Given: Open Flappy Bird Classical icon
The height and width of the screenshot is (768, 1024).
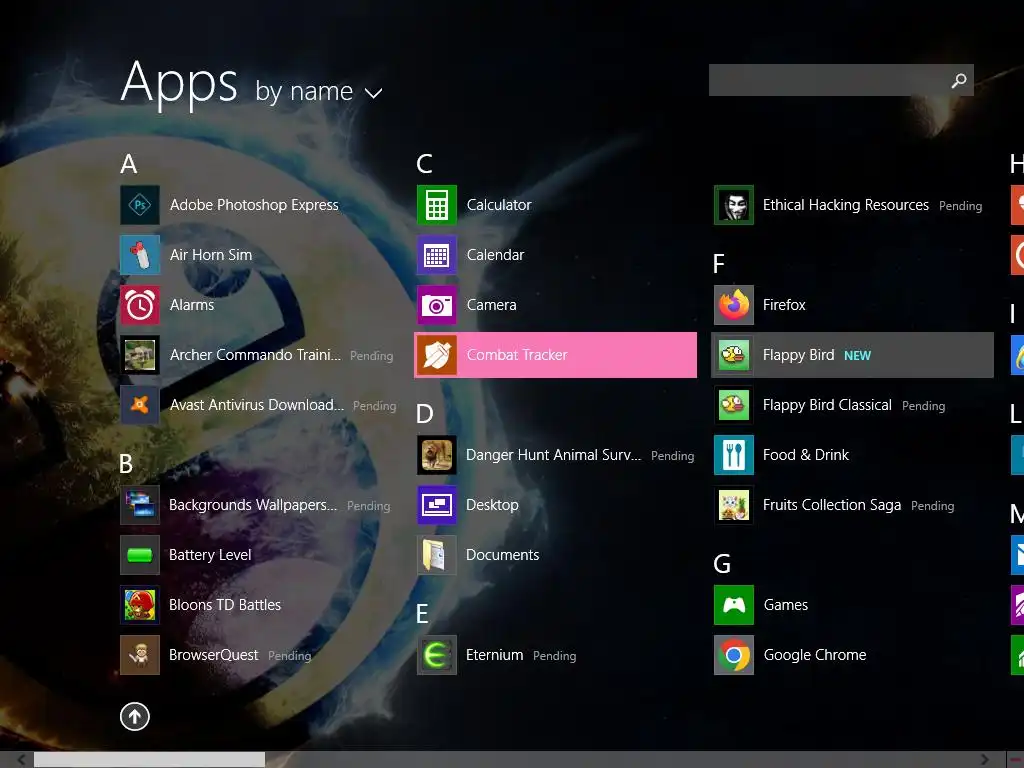Looking at the screenshot, I should 734,405.
